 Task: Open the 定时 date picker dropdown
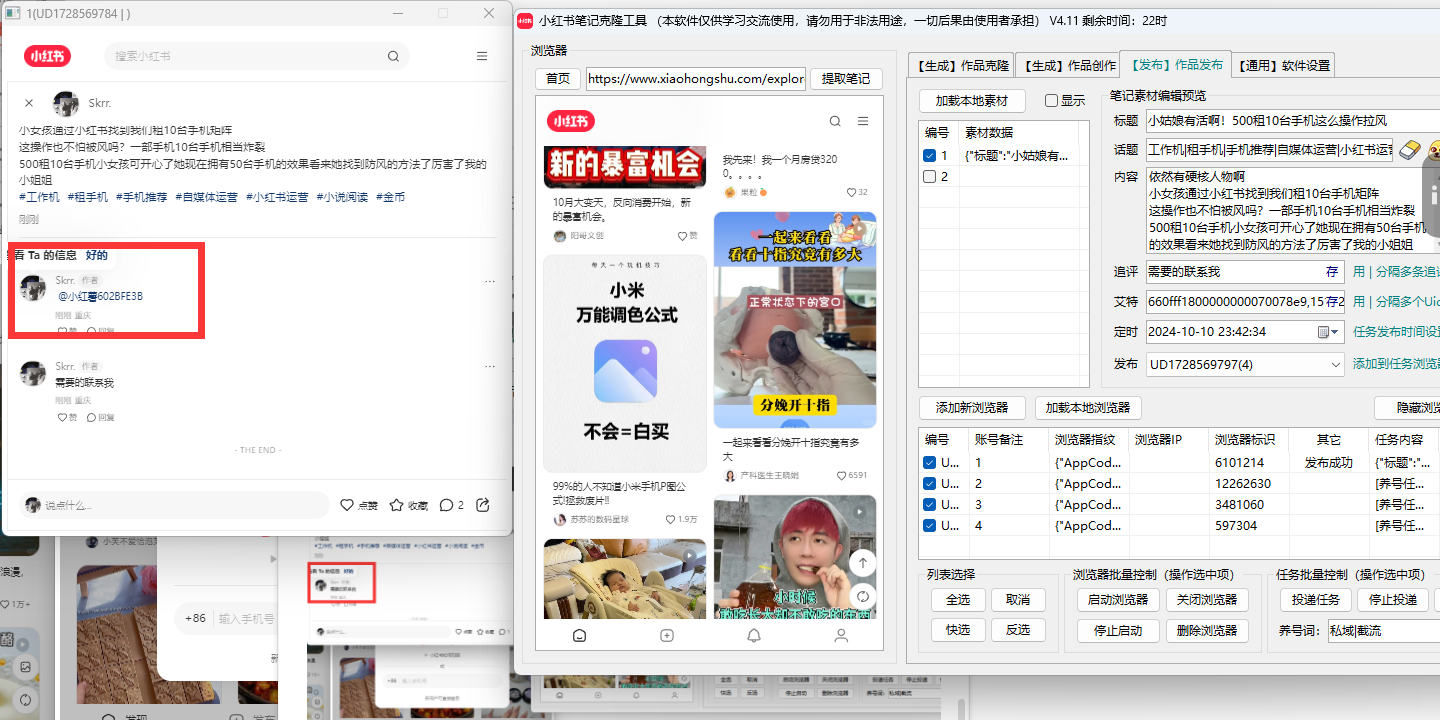1334,330
